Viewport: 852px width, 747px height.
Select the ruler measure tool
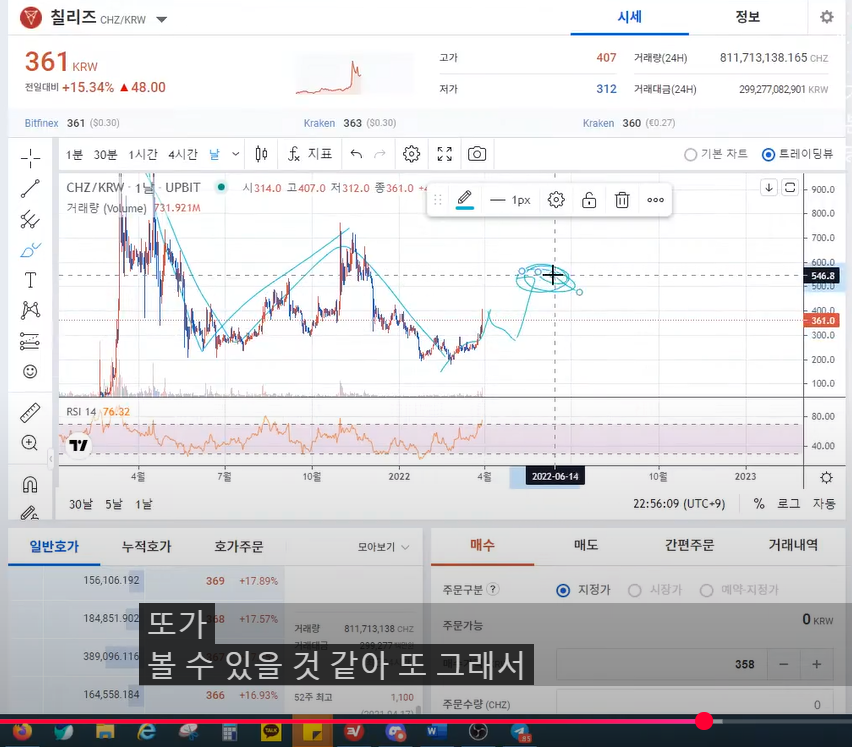(x=30, y=412)
